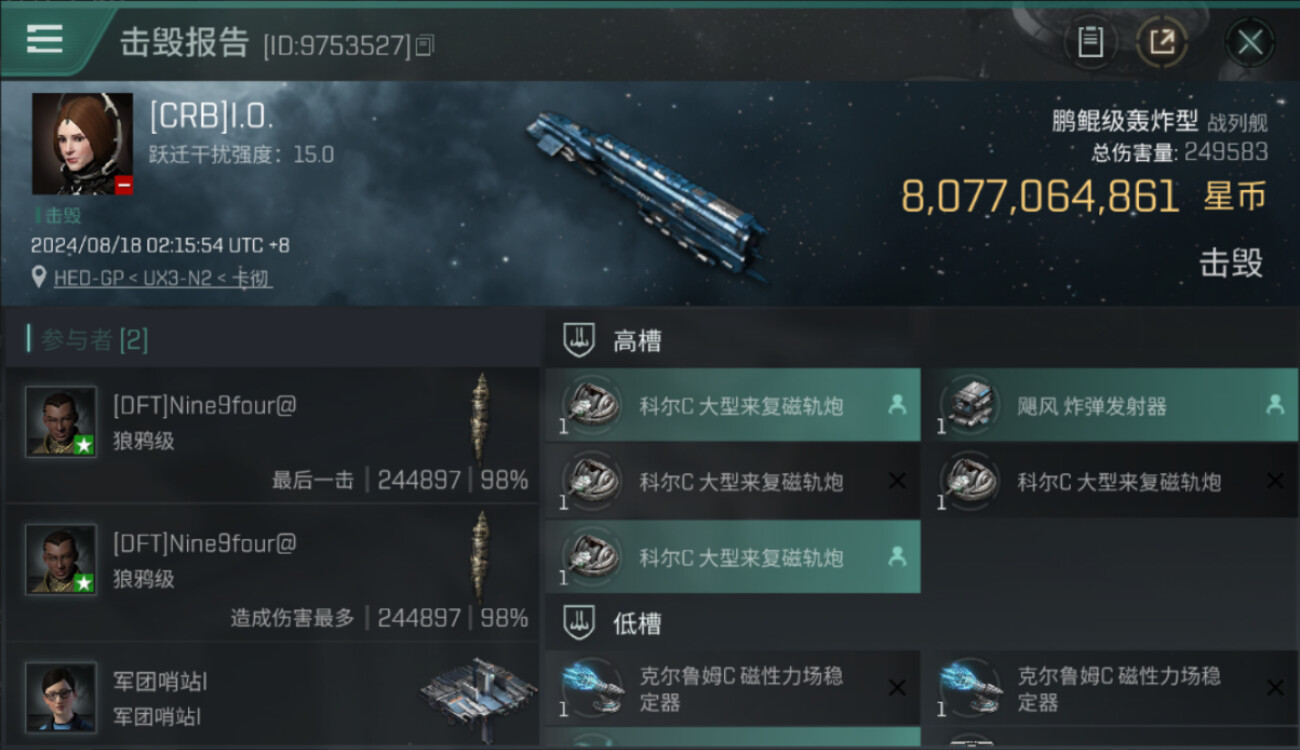The image size is (1300, 750).
Task: Click the 狼鸦级 ship icon for last hit
Action: pyautogui.click(x=481, y=417)
